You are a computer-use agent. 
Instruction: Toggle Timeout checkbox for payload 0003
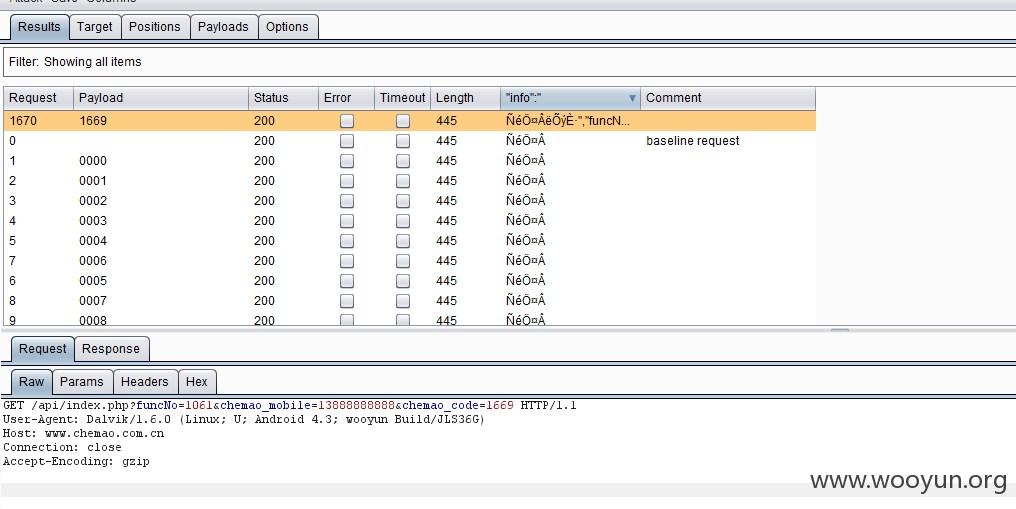pyautogui.click(x=403, y=221)
